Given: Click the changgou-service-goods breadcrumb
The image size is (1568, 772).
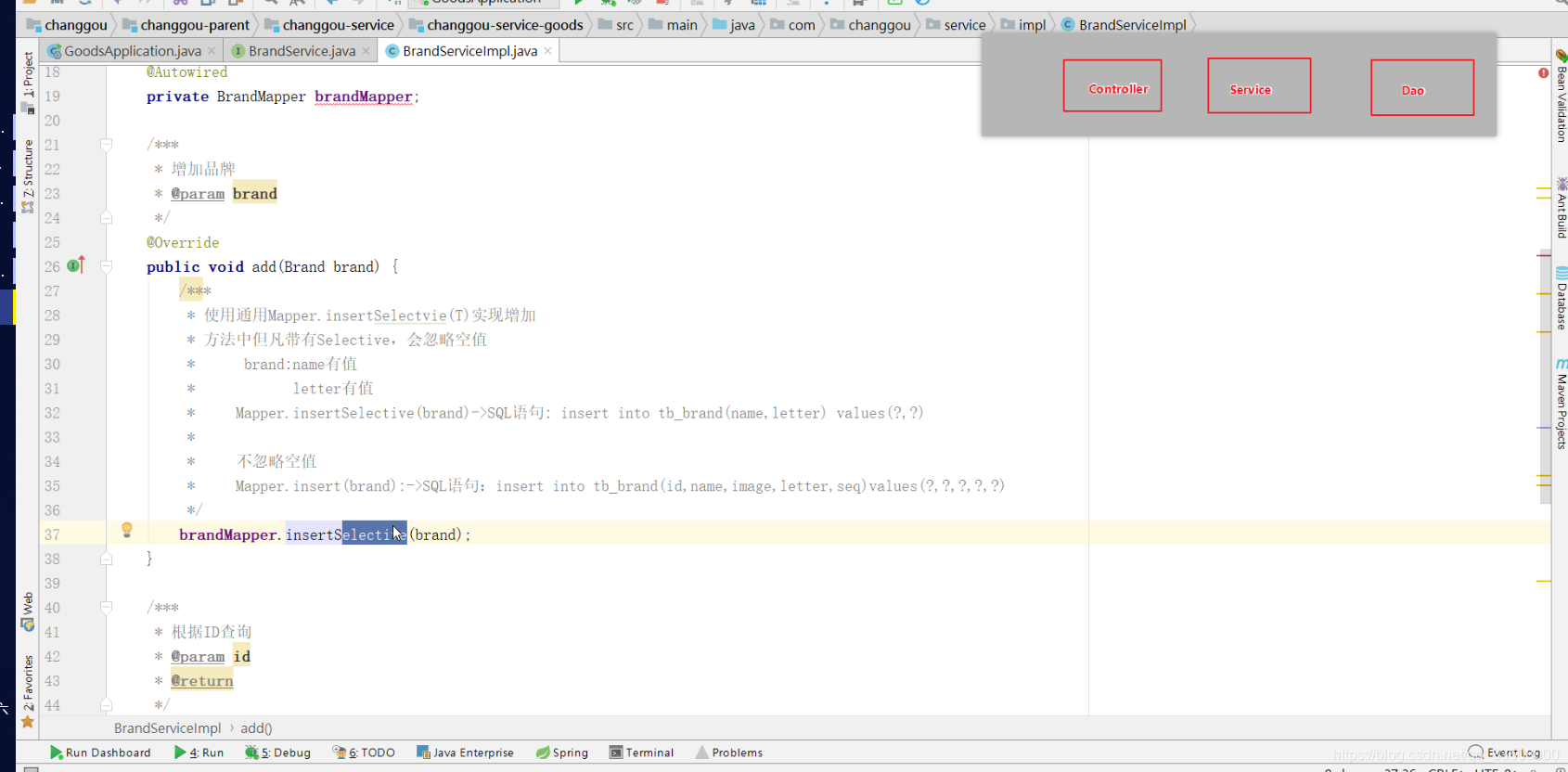Looking at the screenshot, I should click(495, 25).
